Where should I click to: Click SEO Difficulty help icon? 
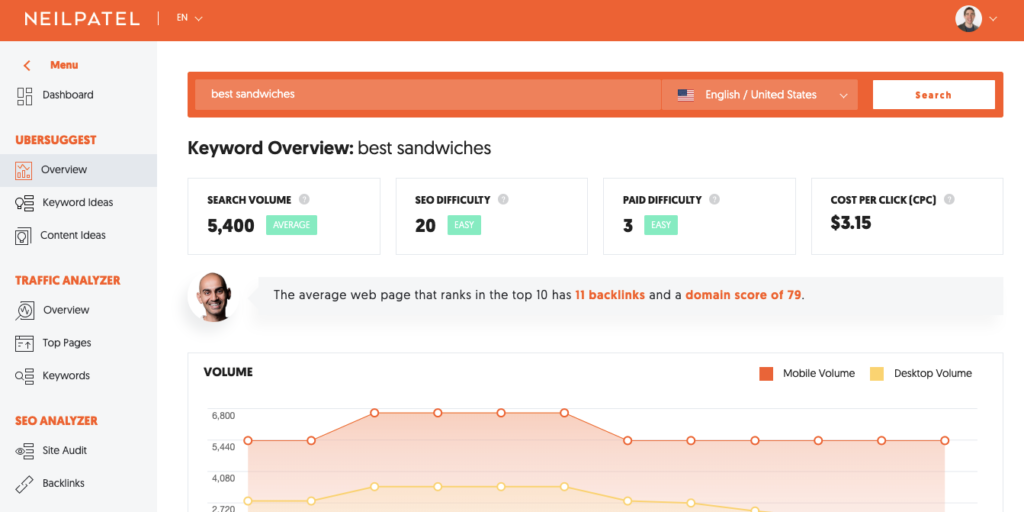click(x=503, y=200)
